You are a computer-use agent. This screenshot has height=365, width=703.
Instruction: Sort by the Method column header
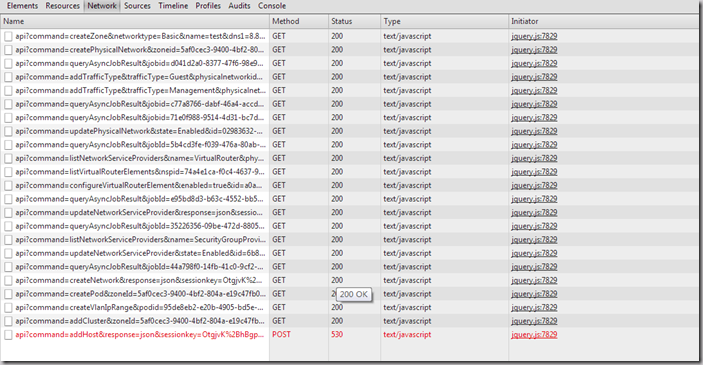[x=299, y=22]
